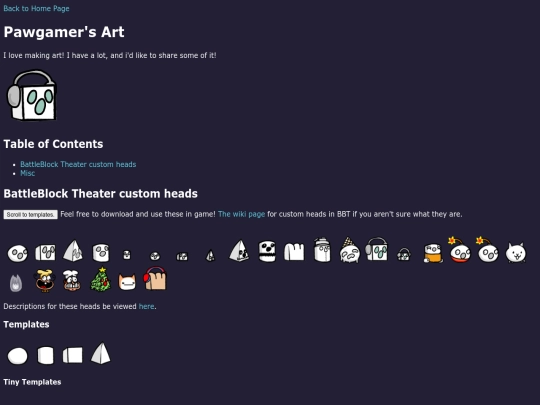Pick the chef hat mustache head
The width and height of the screenshot is (540, 405).
pos(72,280)
